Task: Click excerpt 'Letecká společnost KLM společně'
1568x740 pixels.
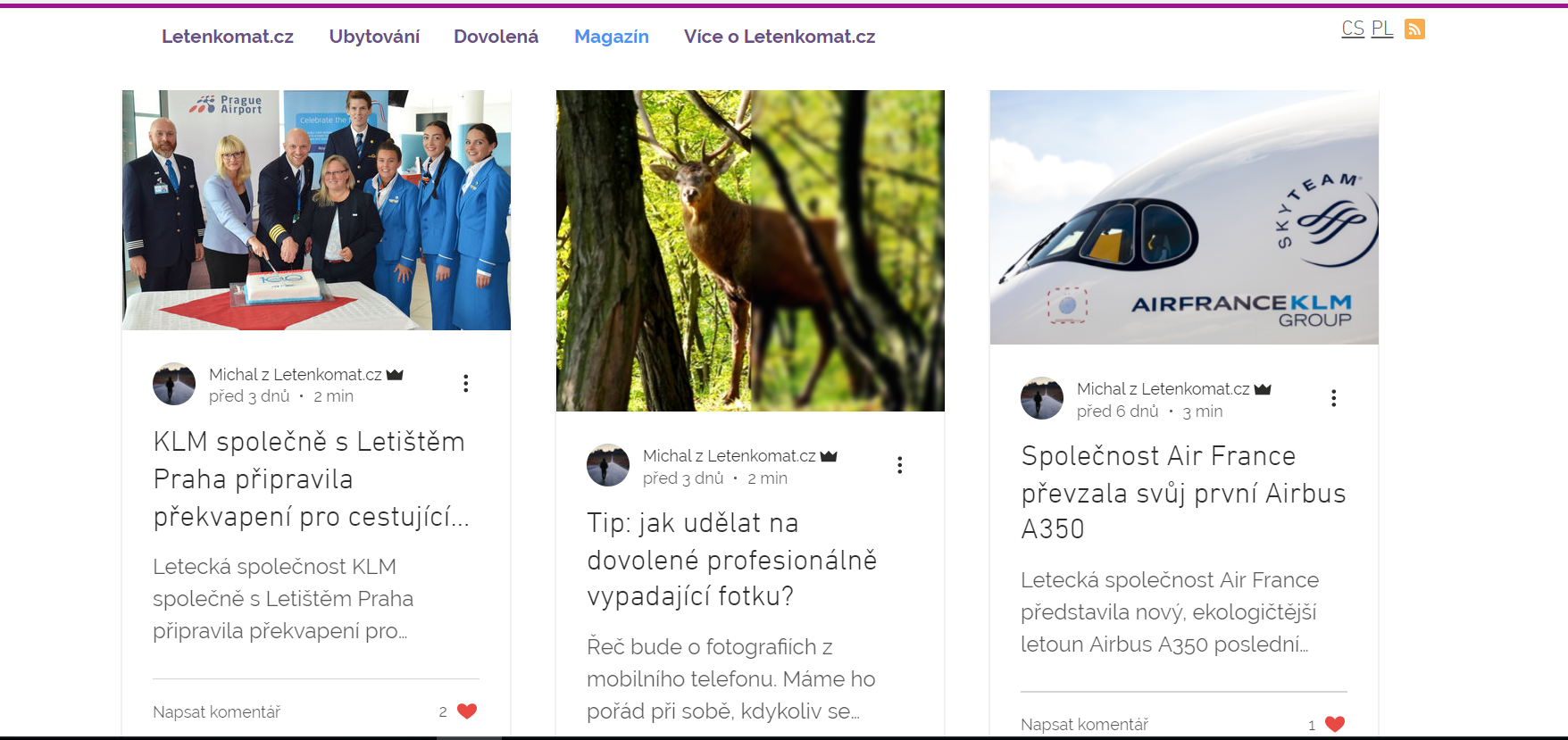Action: (x=283, y=599)
